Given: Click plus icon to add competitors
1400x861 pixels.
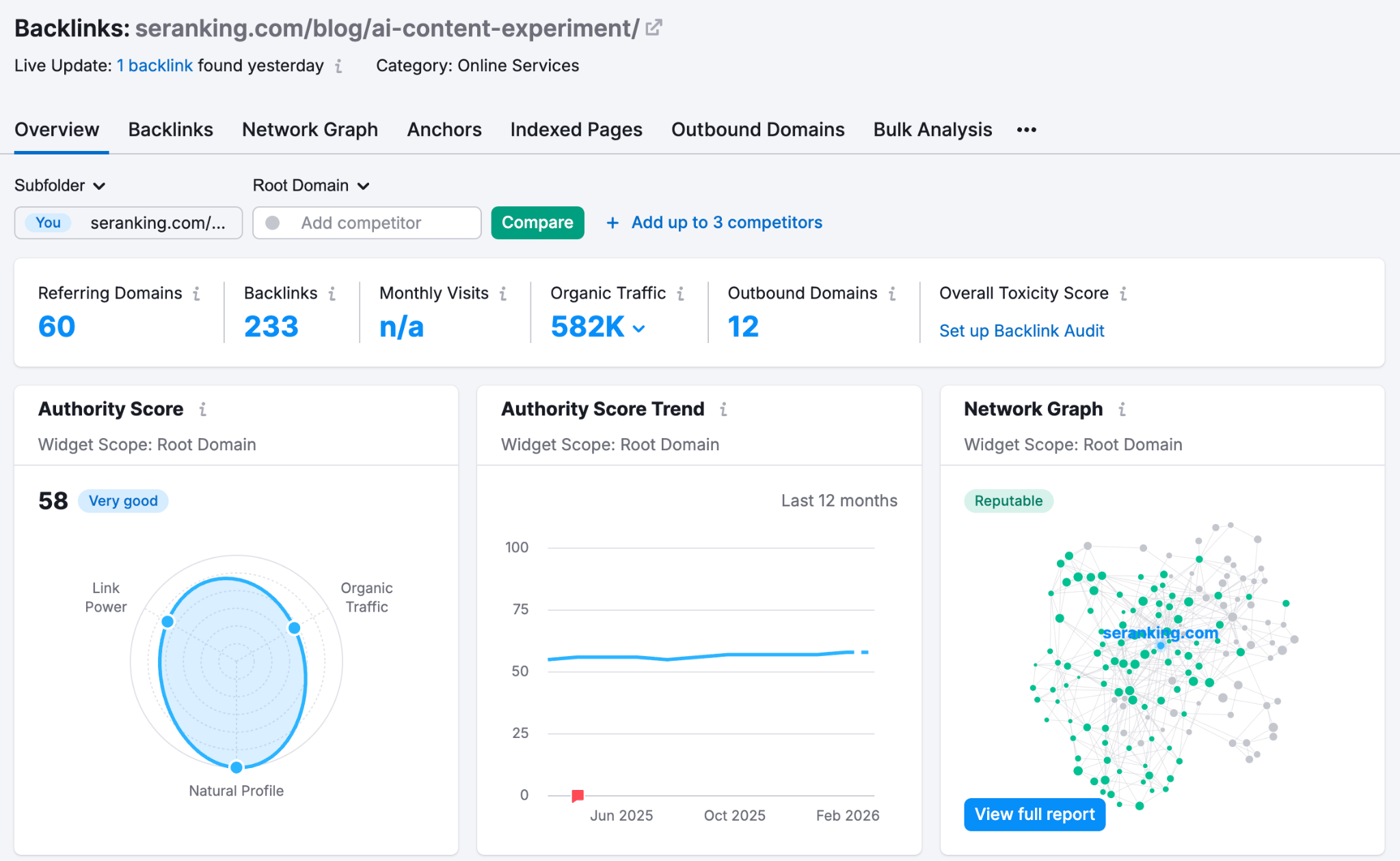Looking at the screenshot, I should coord(612,223).
